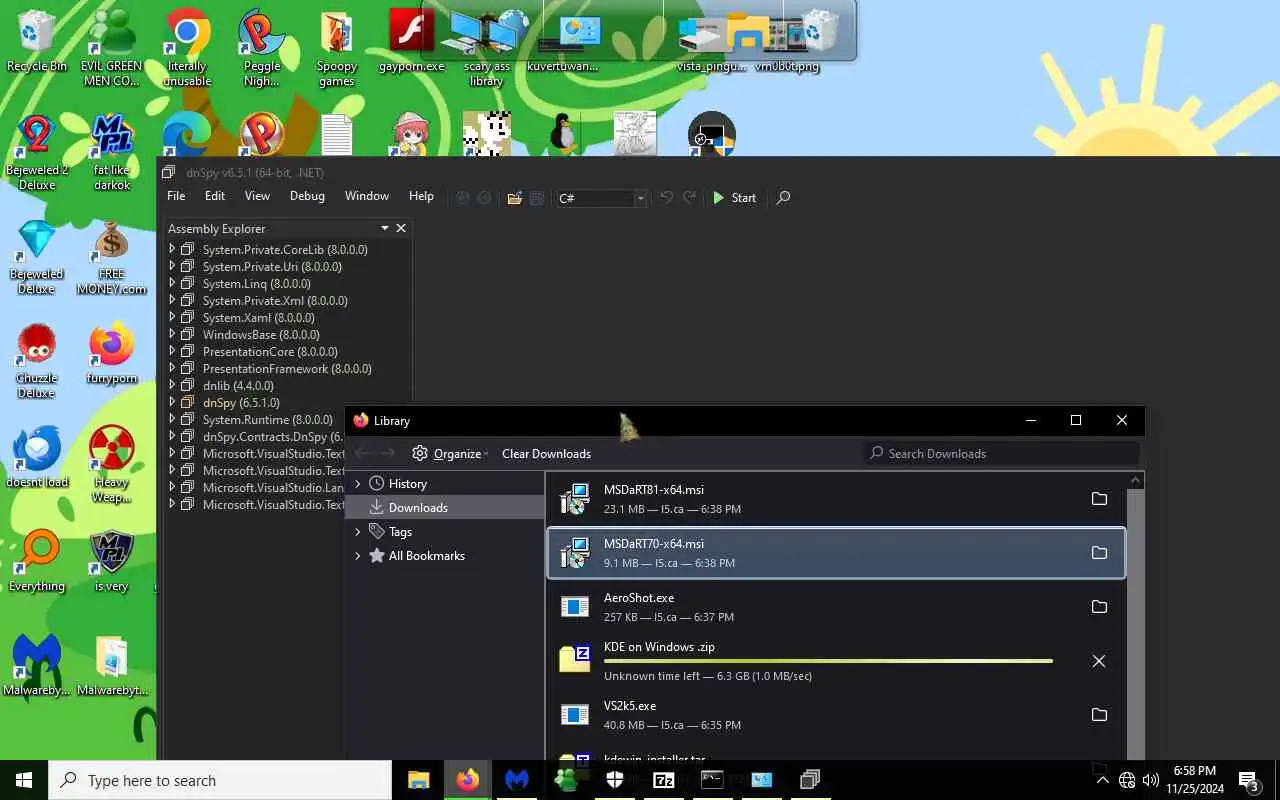Click the taskbar search box
This screenshot has height=800, width=1280.
(220, 780)
